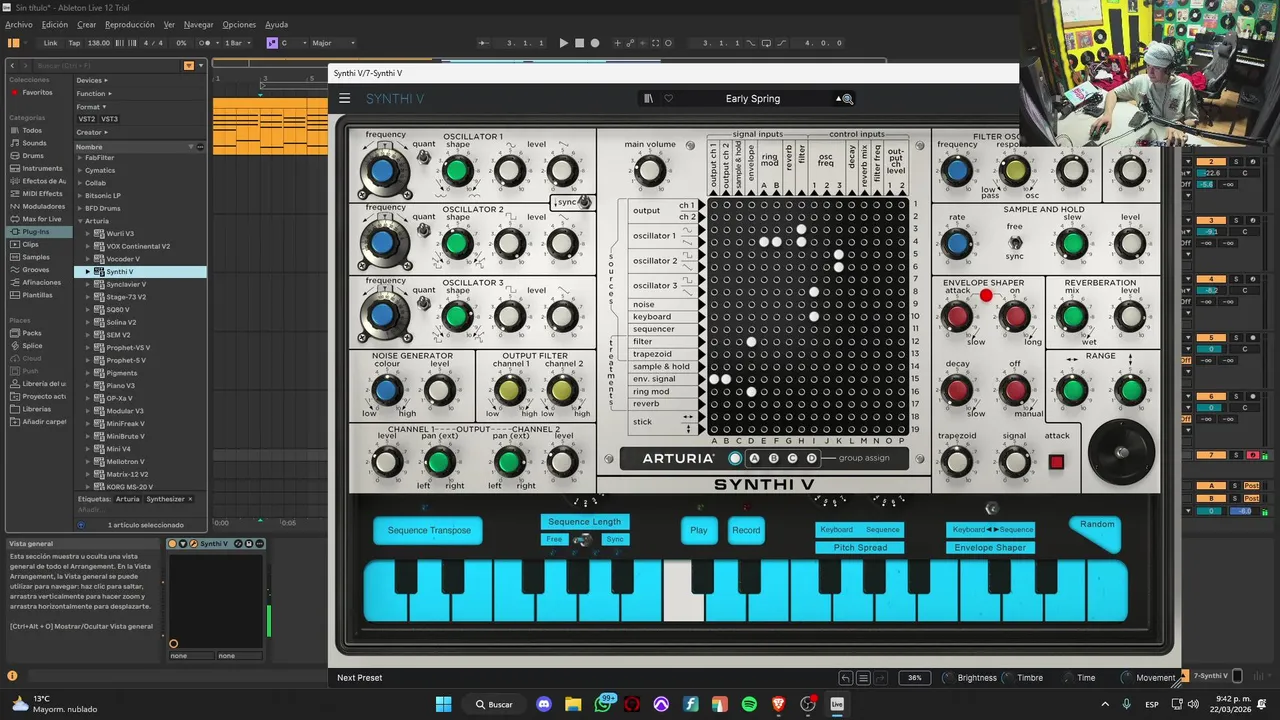Select Samples category in browser sidebar
1280x720 pixels.
tap(36, 257)
